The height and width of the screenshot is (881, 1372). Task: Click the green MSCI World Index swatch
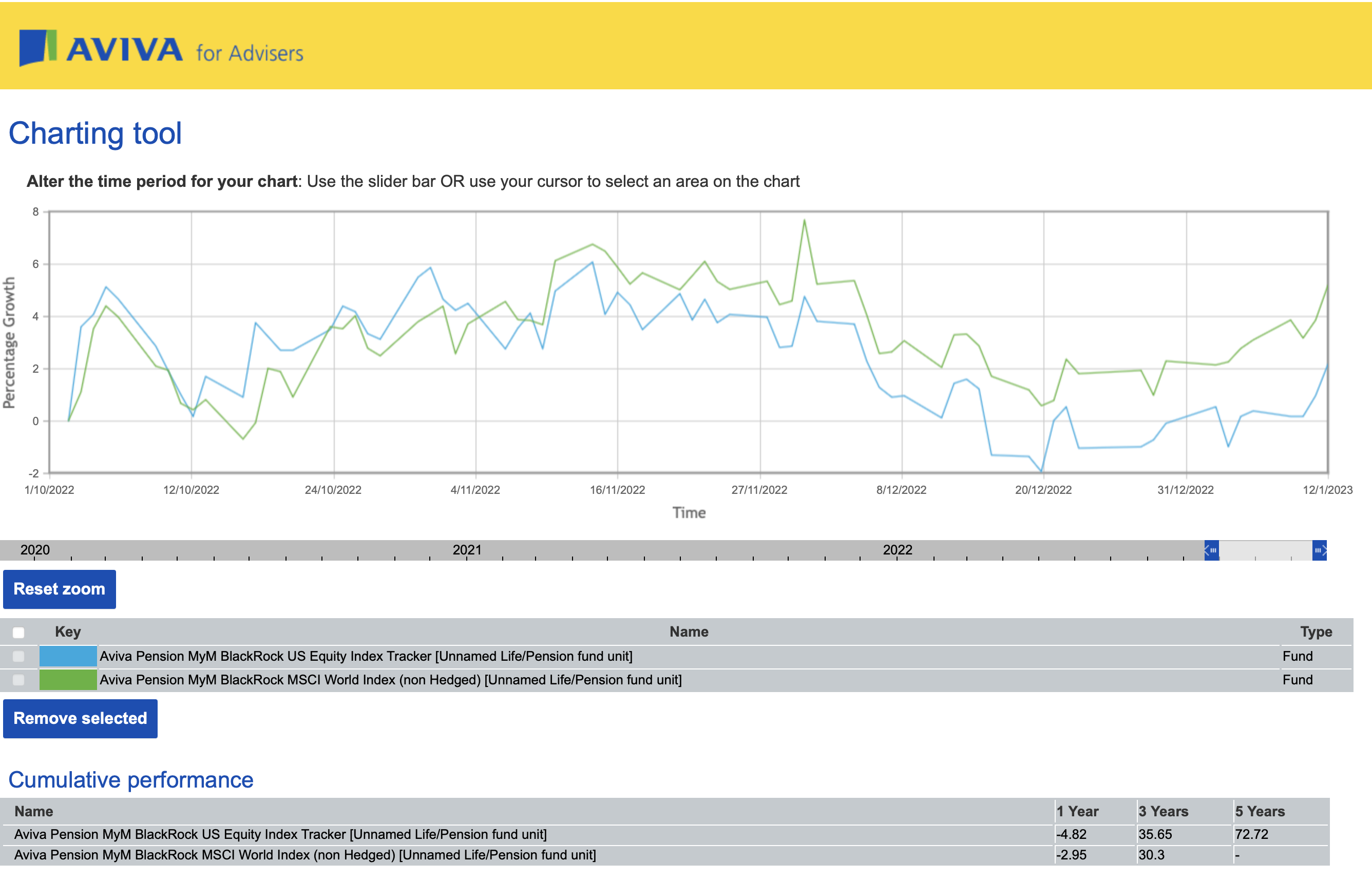(x=68, y=680)
